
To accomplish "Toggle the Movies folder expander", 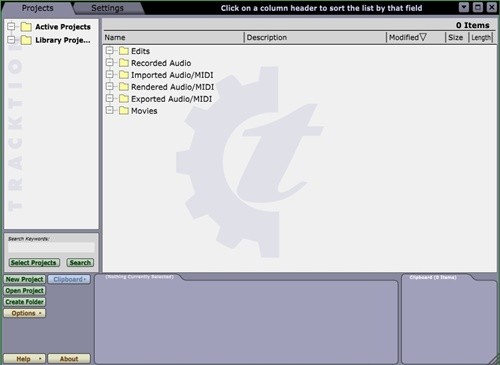I will coord(110,110).
